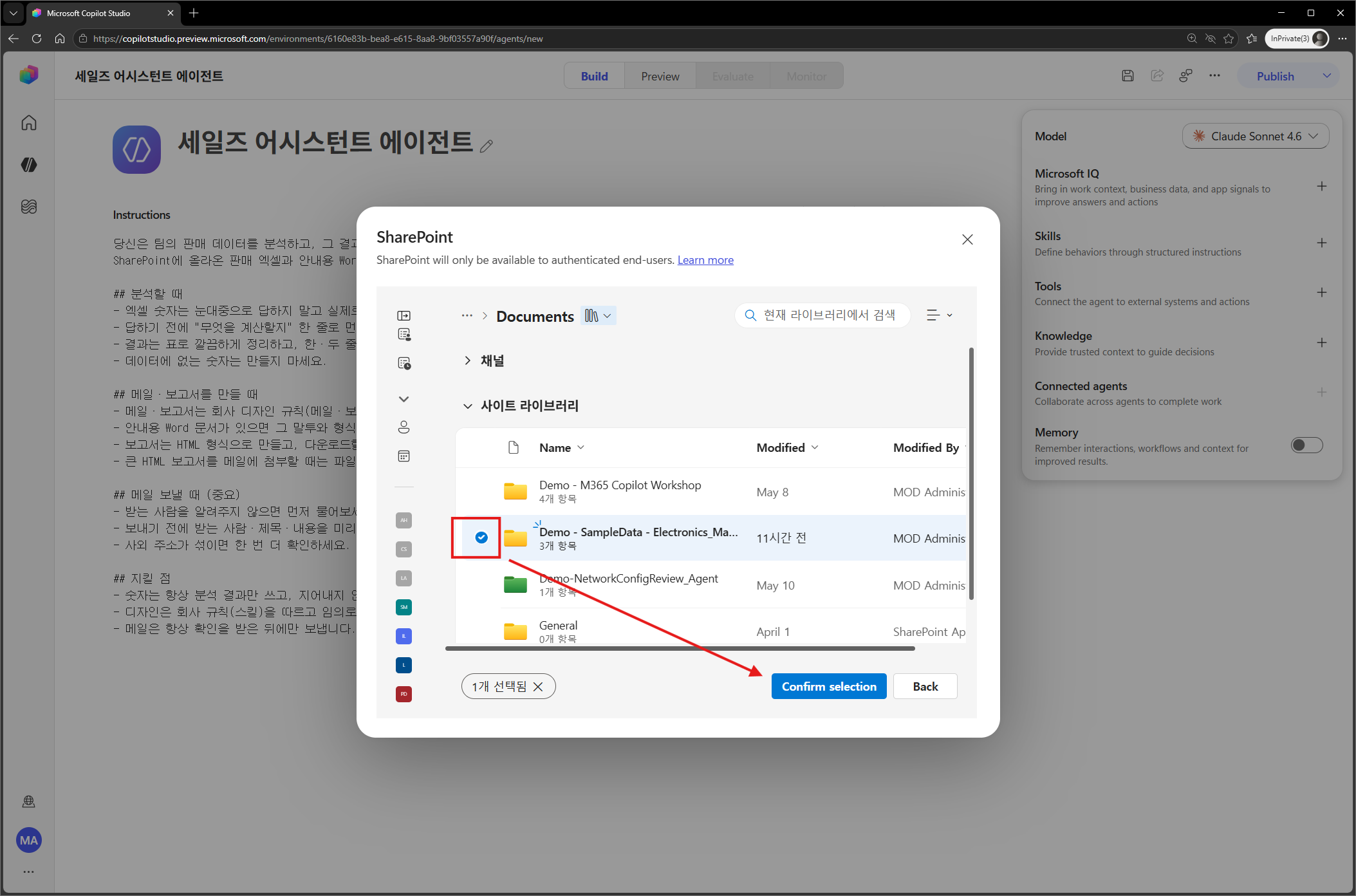Click the agent's purple avatar icon
Viewport: 1356px width, 896px height.
[x=136, y=149]
